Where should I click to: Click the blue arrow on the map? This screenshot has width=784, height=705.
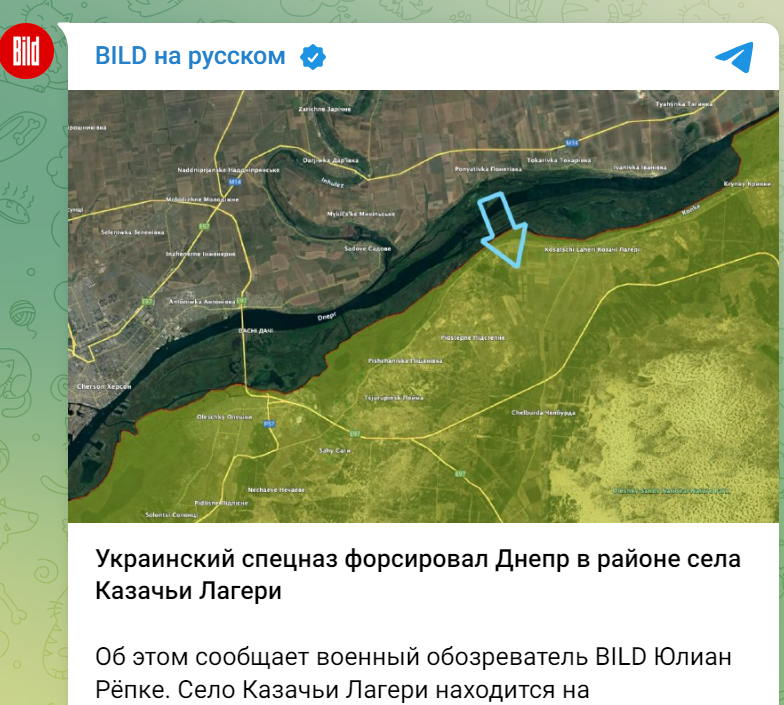[x=502, y=231]
